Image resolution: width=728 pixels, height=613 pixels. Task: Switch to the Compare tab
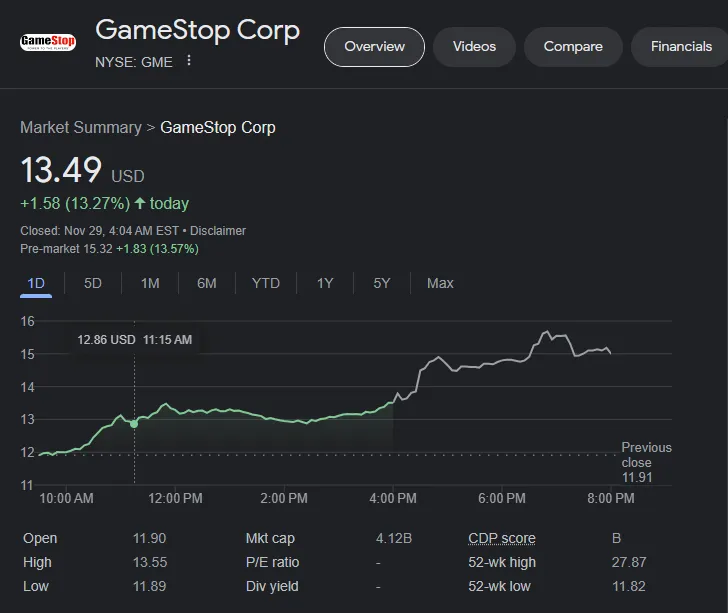[x=573, y=47]
